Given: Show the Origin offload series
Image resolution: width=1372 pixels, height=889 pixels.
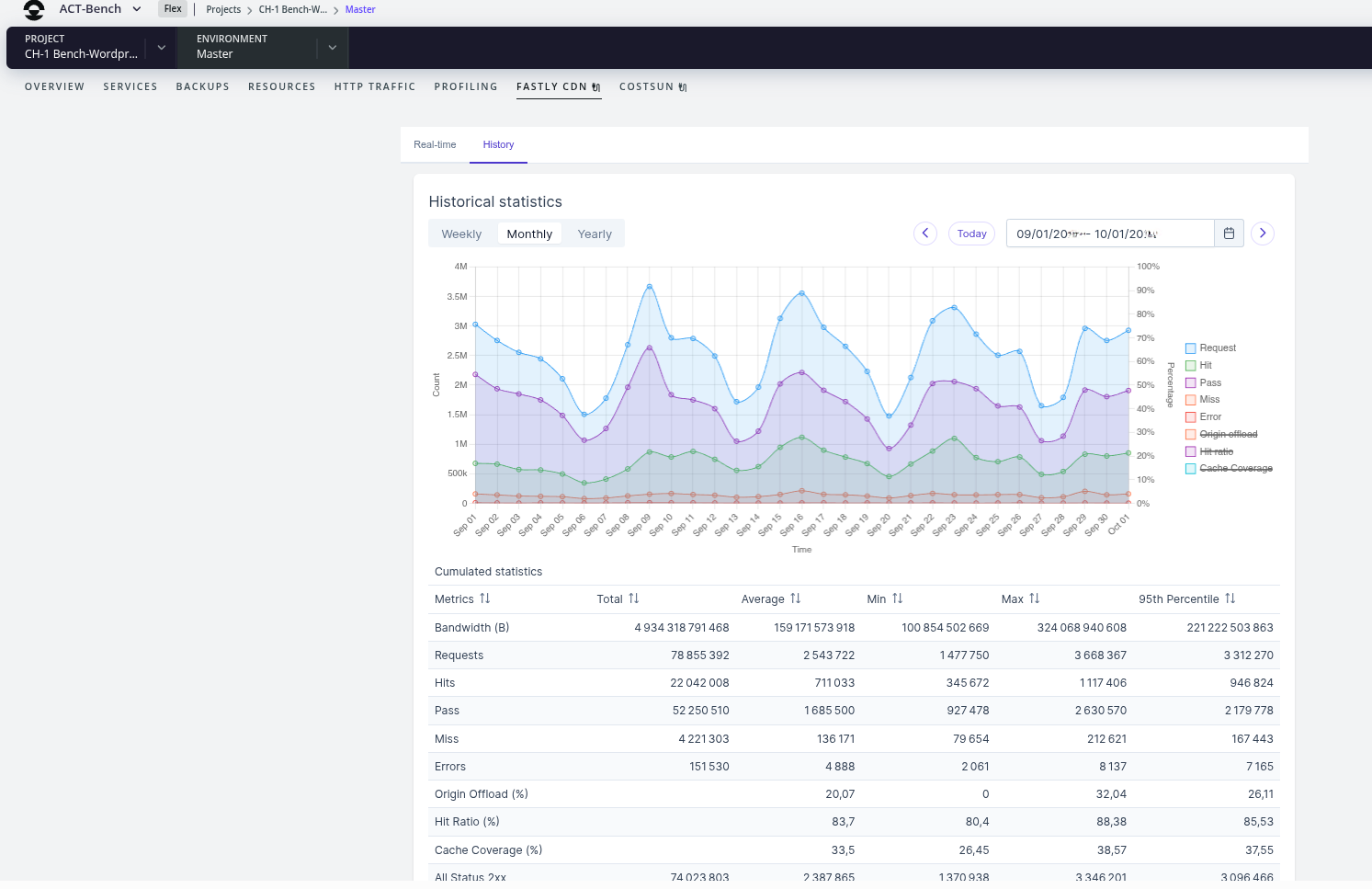Looking at the screenshot, I should tap(1227, 433).
